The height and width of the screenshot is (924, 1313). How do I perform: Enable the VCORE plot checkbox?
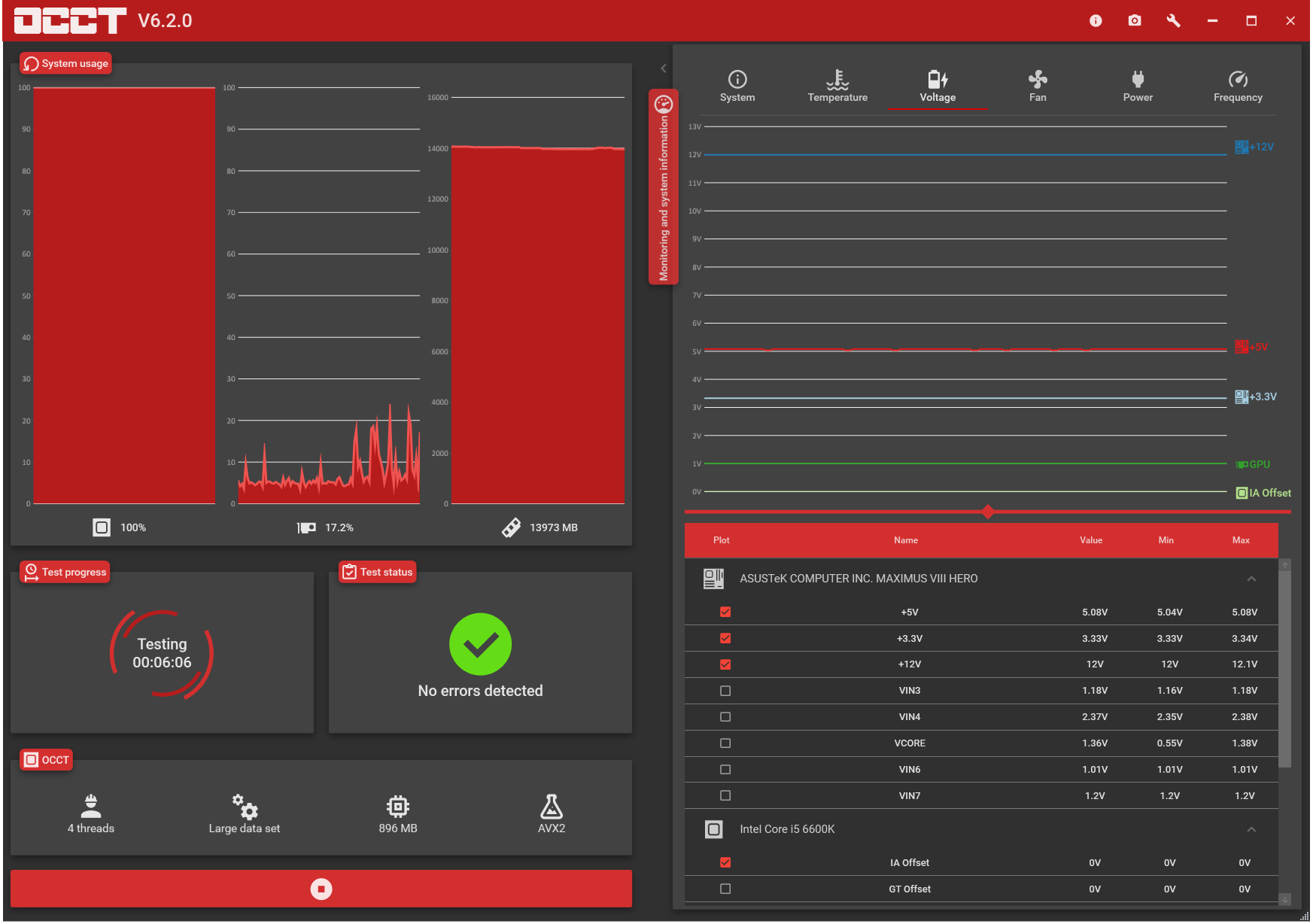[725, 743]
